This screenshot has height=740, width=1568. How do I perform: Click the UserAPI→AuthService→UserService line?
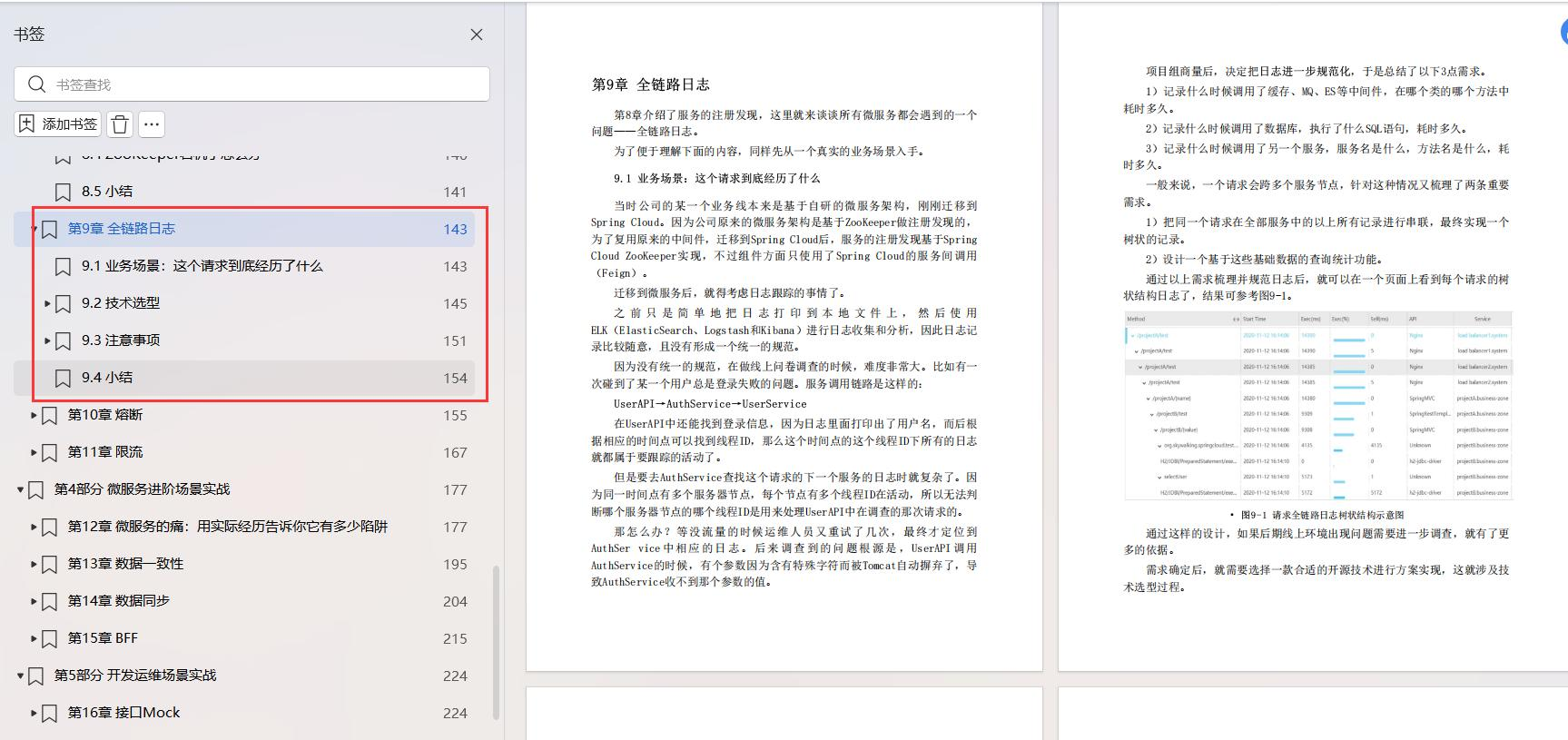(x=710, y=404)
